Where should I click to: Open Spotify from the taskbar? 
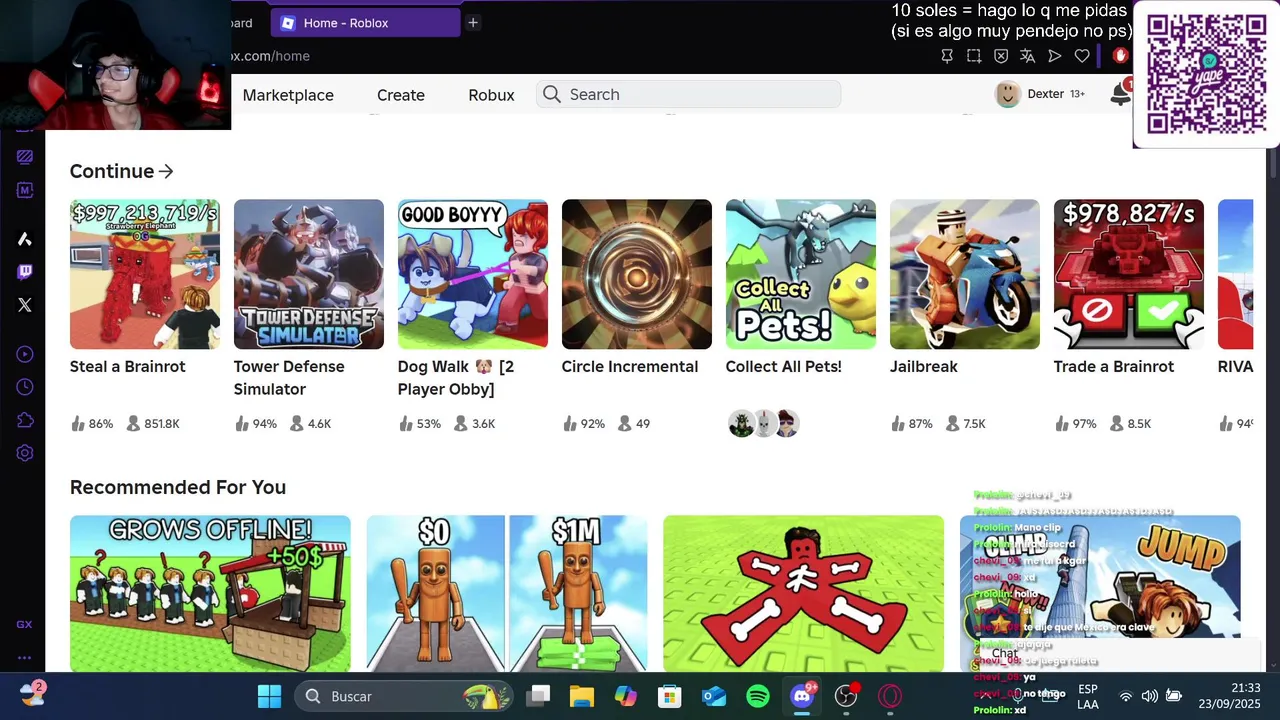coord(758,696)
